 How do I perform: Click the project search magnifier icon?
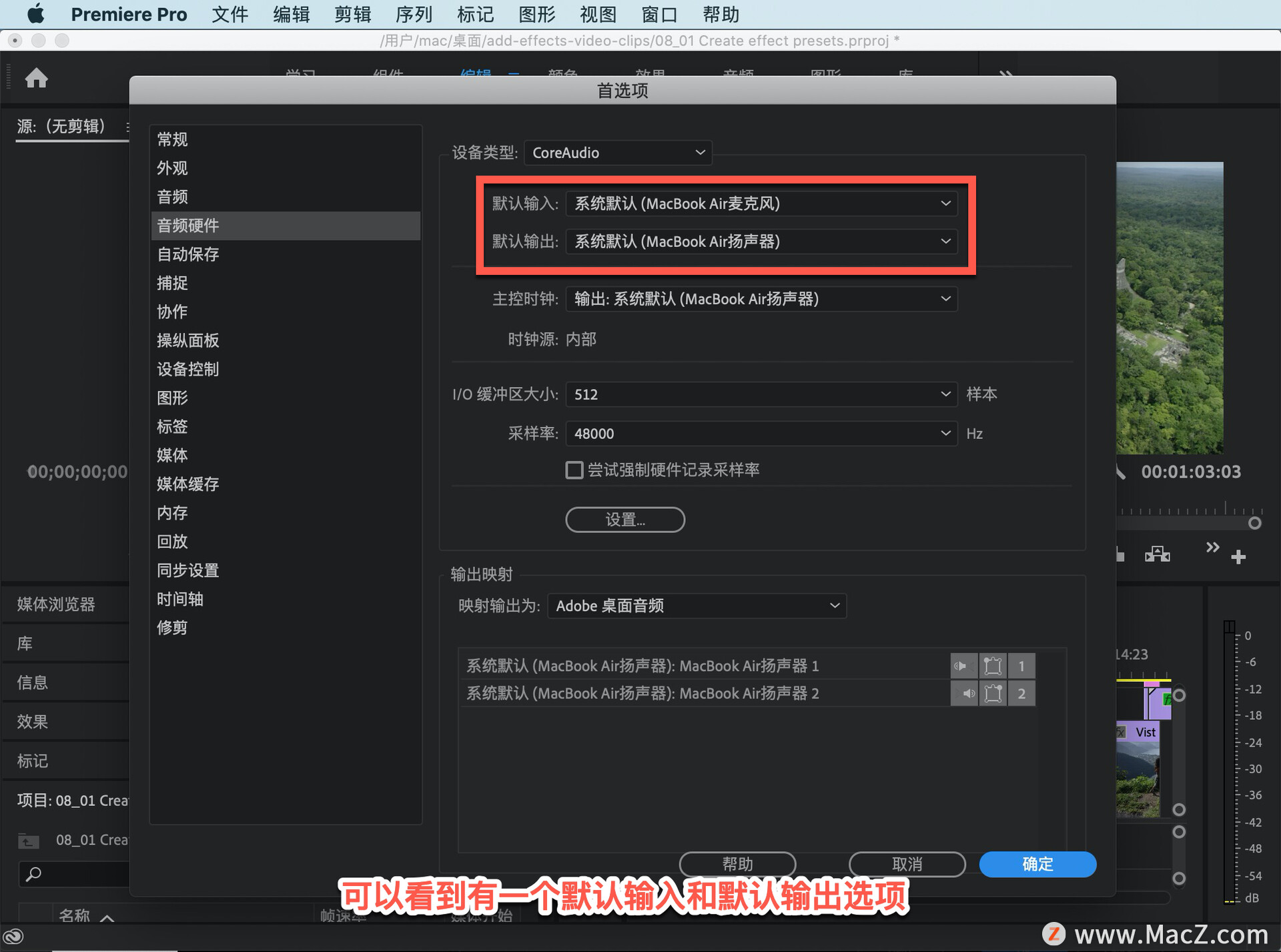tap(33, 873)
